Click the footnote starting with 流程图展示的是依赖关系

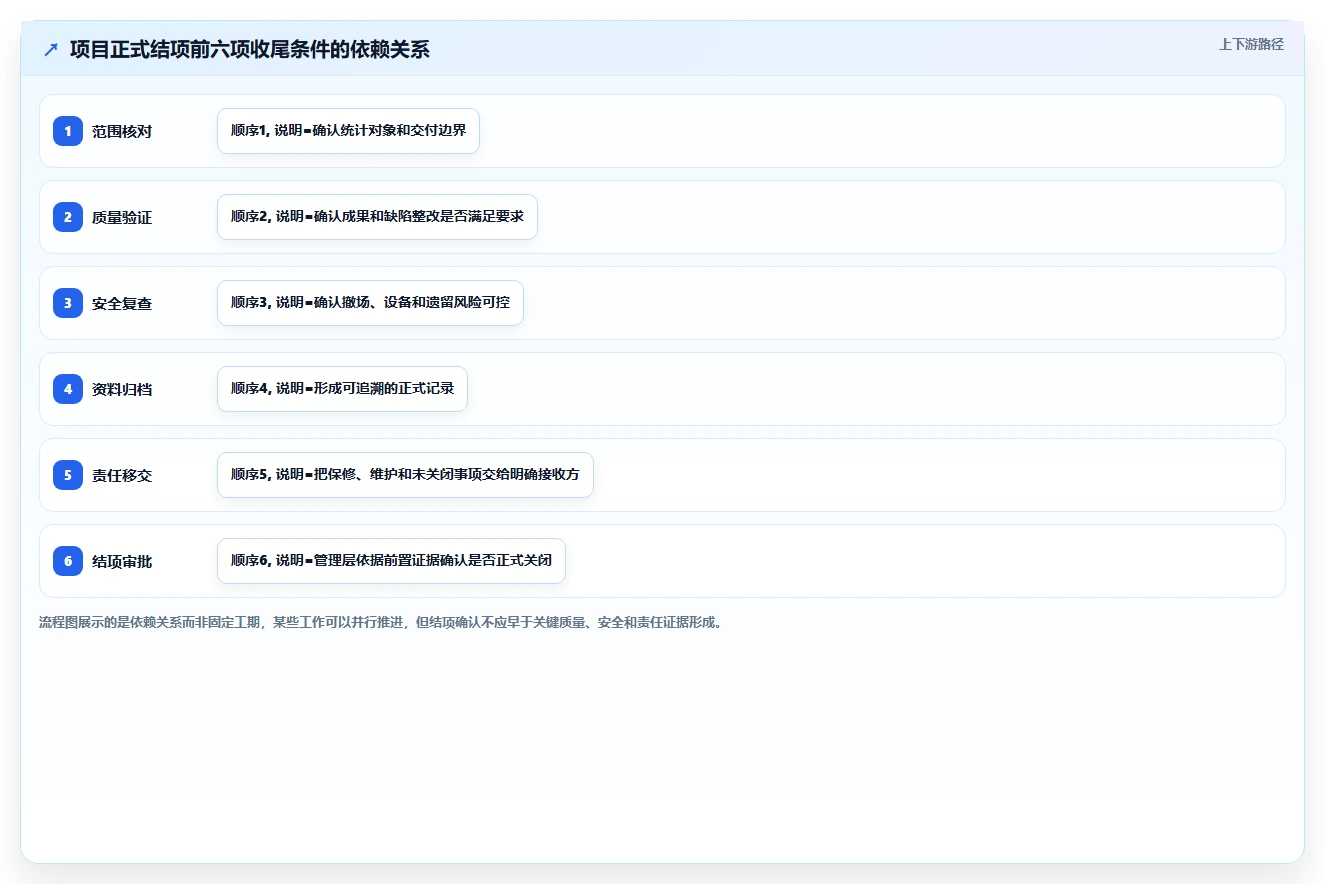tap(380, 622)
